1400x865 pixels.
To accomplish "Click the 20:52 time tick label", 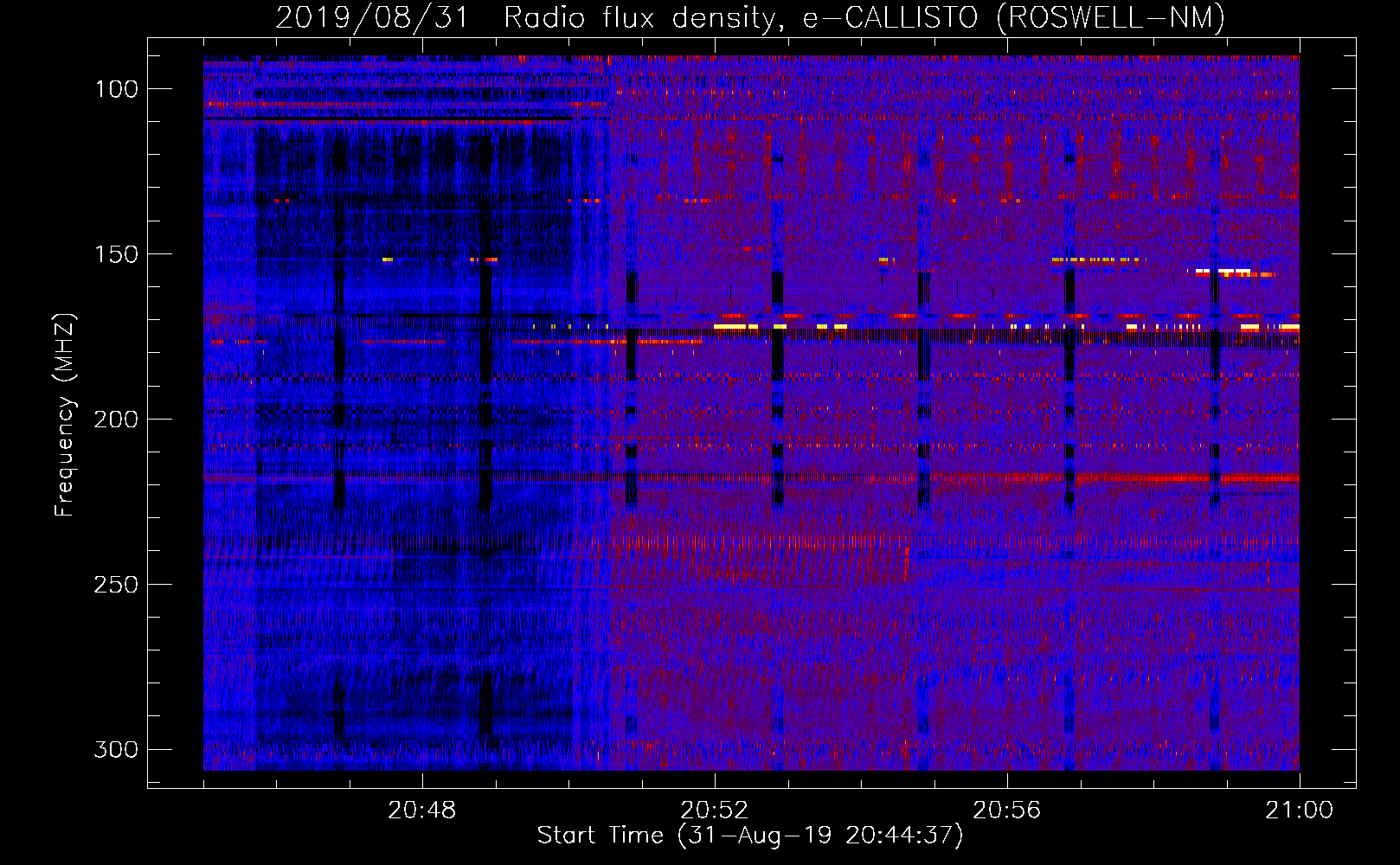I will click(x=714, y=811).
